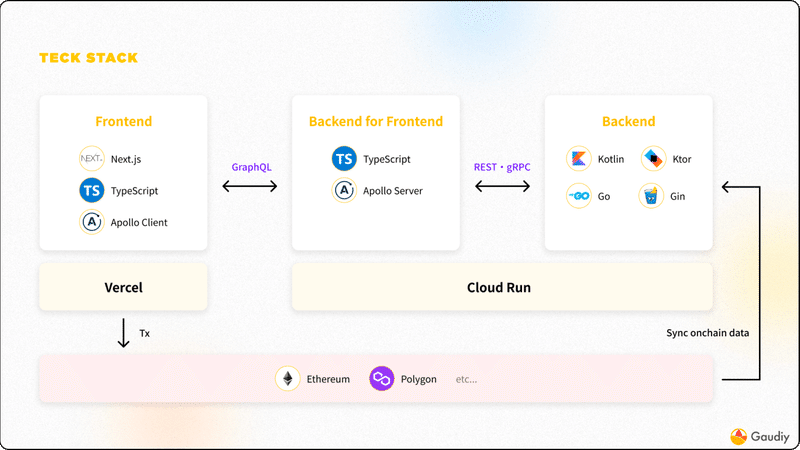Click the Apollo Server icon

[344, 190]
